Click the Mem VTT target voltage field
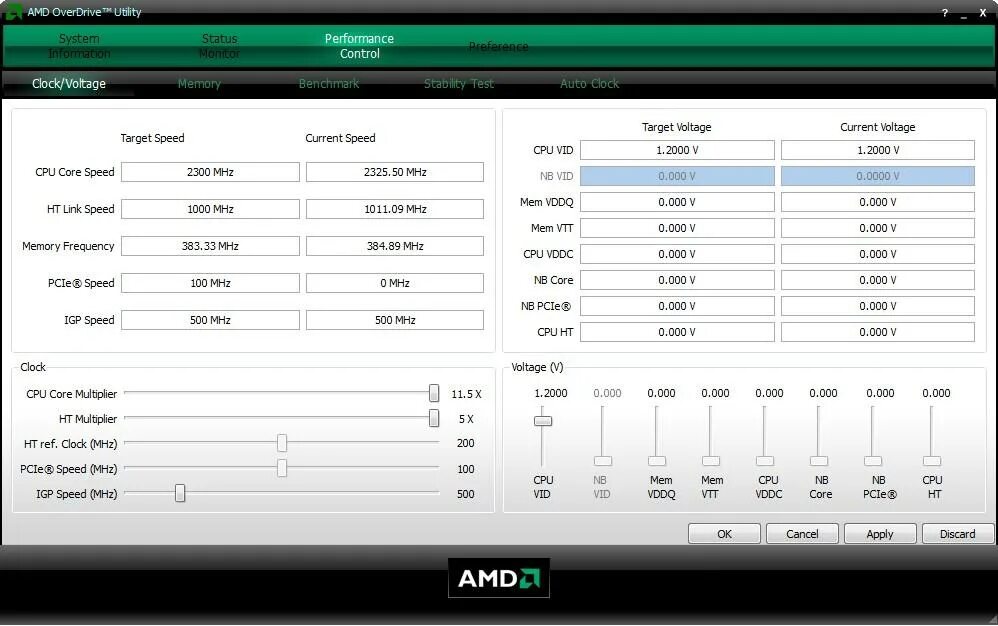 (677, 228)
